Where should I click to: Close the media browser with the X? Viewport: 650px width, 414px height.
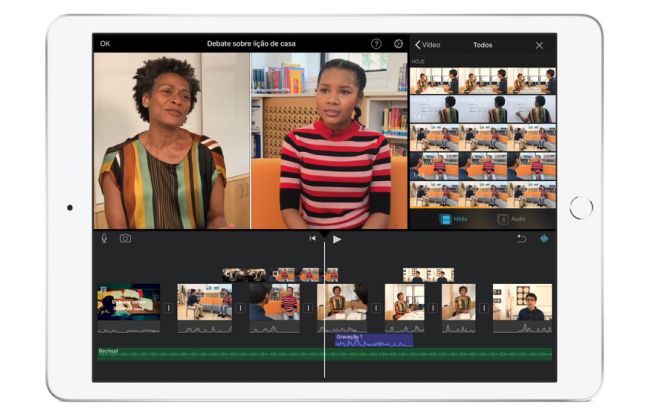[x=539, y=45]
